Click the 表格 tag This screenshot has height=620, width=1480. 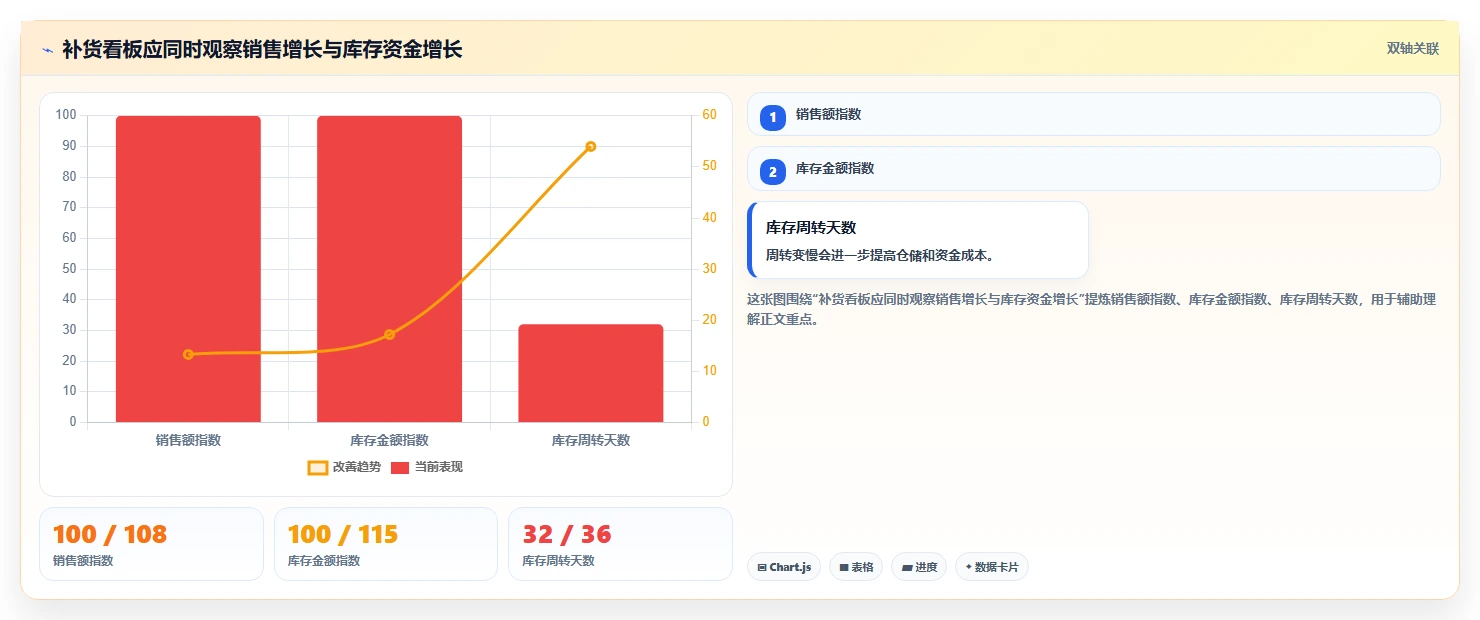856,567
